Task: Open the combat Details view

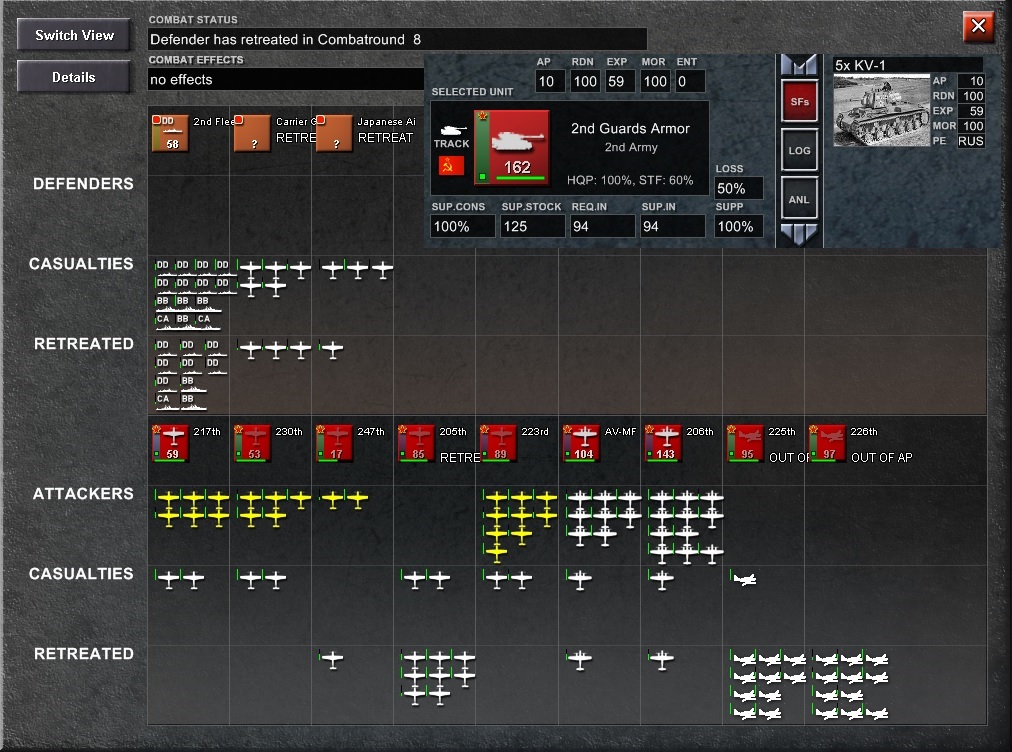Action: (x=74, y=77)
